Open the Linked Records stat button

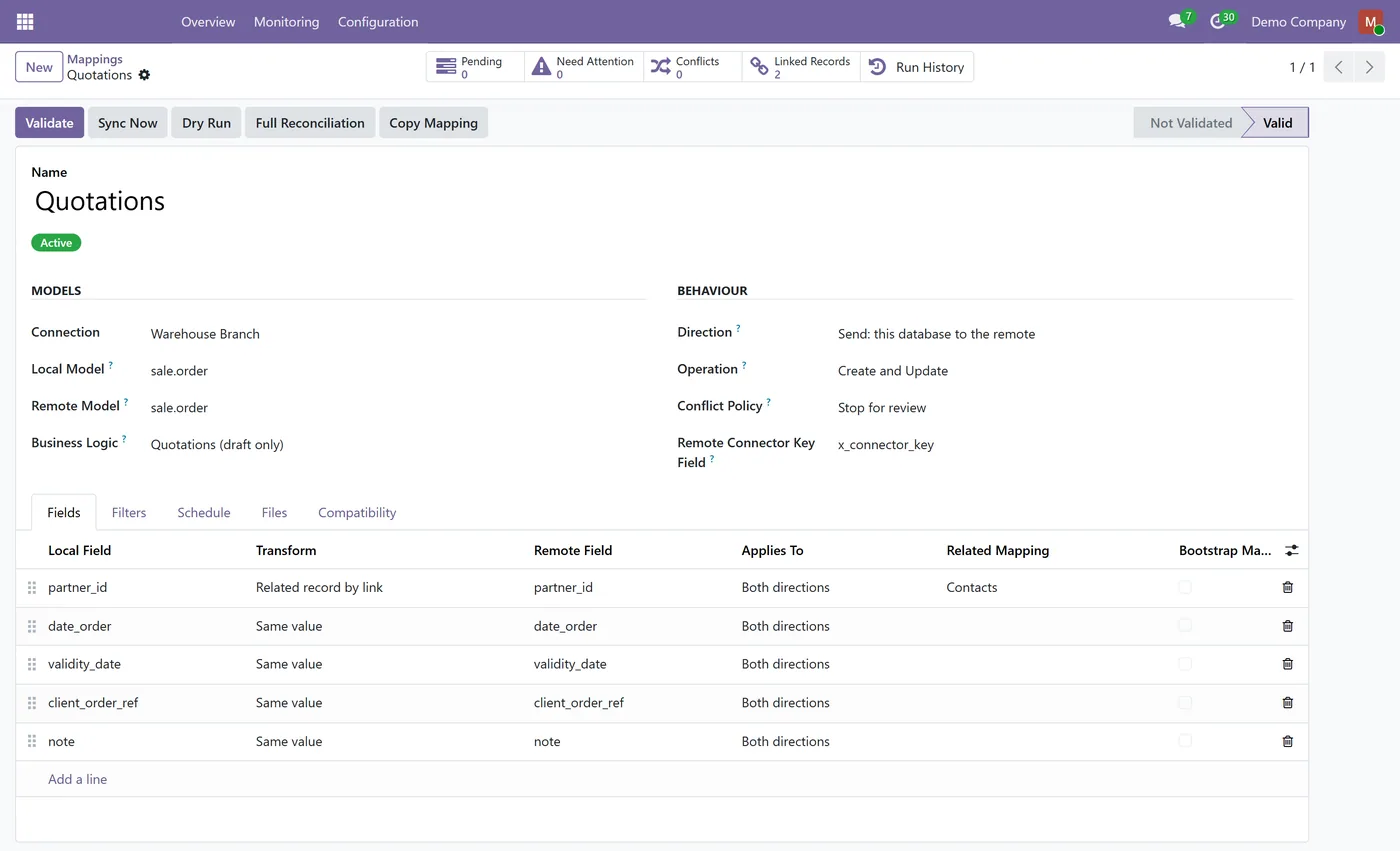point(801,67)
